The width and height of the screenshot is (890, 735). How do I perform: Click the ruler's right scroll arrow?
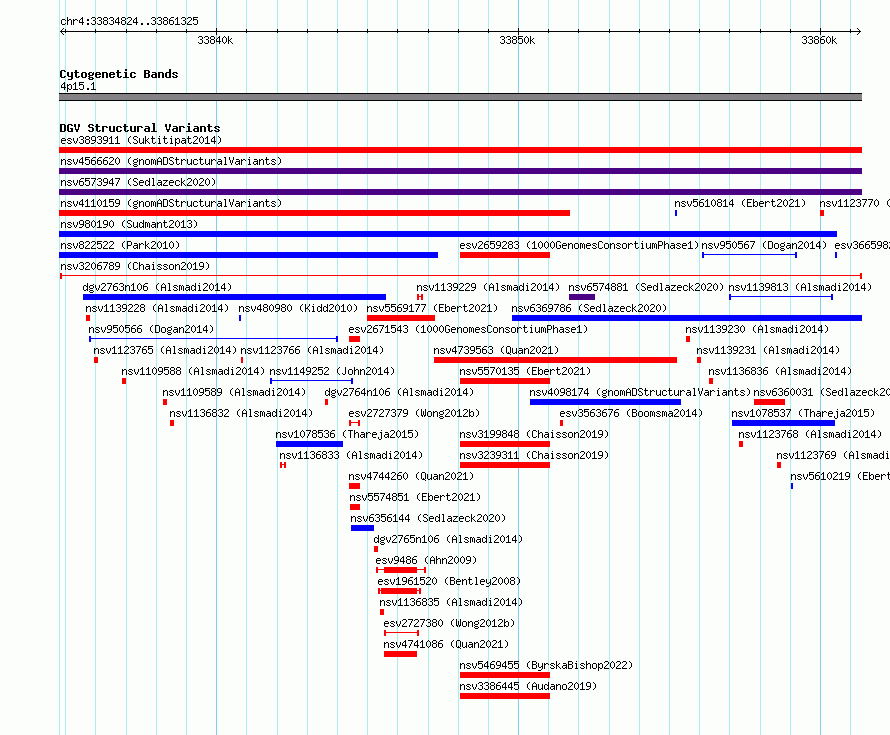pos(858,31)
